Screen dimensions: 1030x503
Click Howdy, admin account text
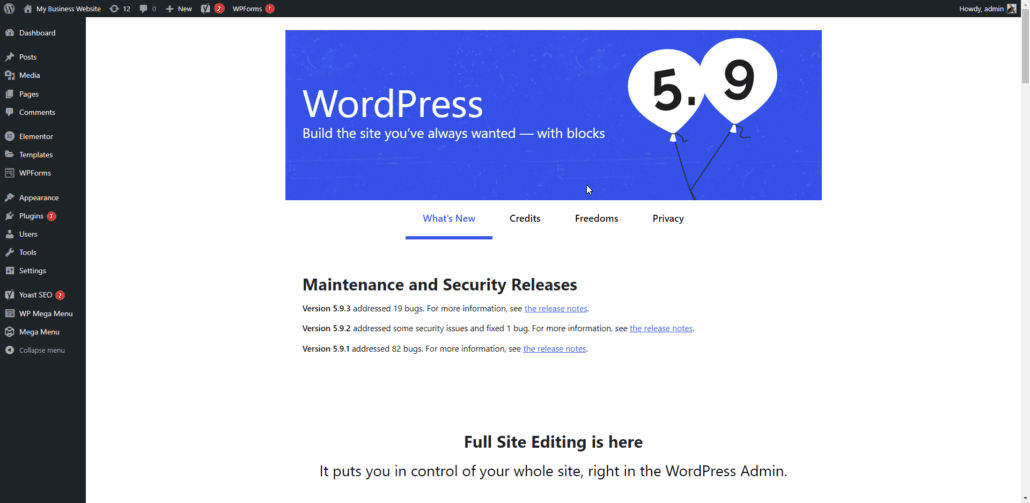982,9
